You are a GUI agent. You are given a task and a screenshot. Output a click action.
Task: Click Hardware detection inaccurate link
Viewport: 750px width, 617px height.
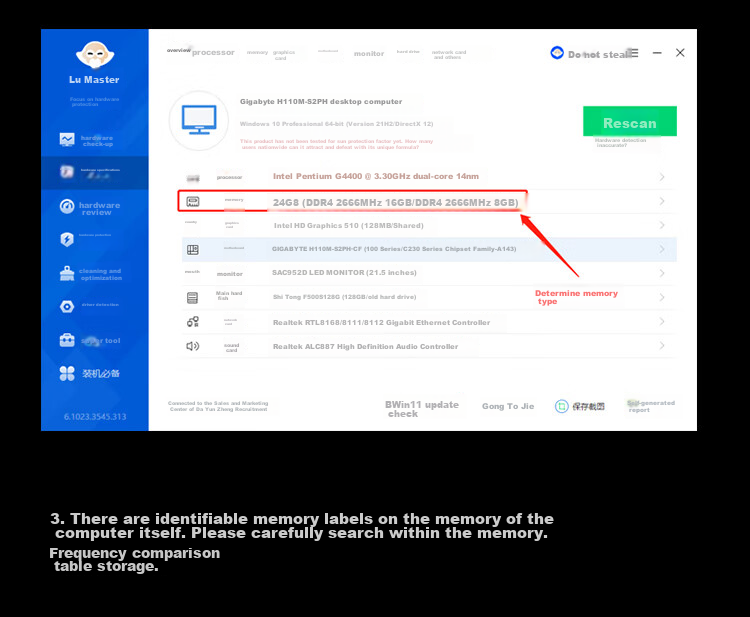point(620,143)
